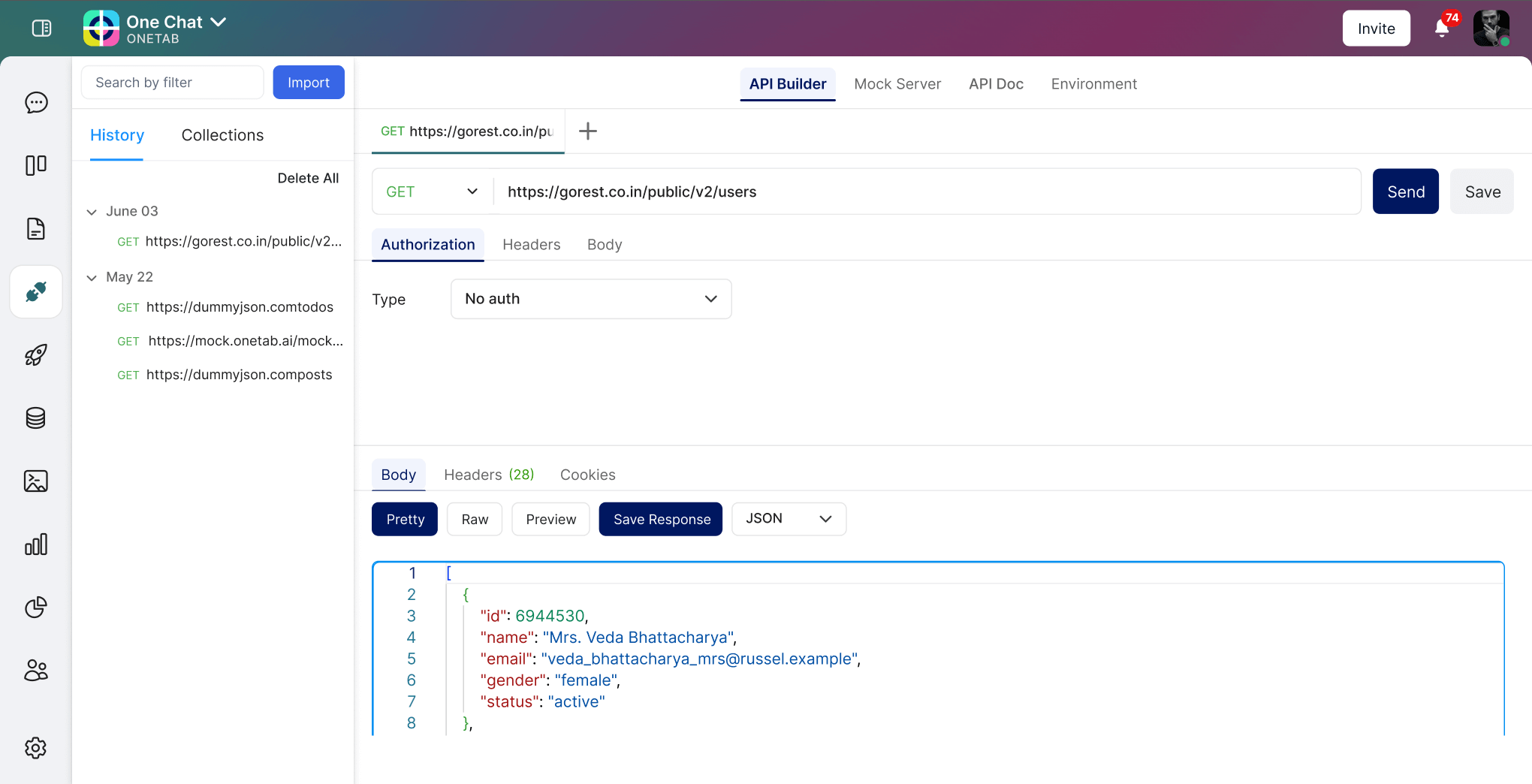Click the Import button
Viewport: 1532px width, 784px height.
pyautogui.click(x=309, y=83)
